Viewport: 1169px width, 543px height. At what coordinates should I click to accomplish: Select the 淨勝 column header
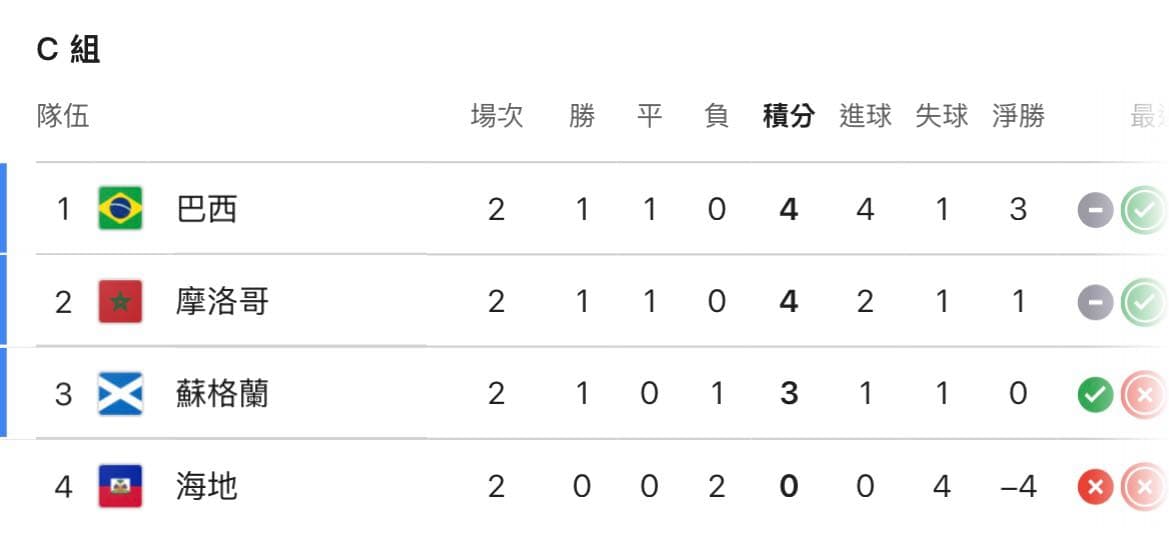[x=1018, y=116]
